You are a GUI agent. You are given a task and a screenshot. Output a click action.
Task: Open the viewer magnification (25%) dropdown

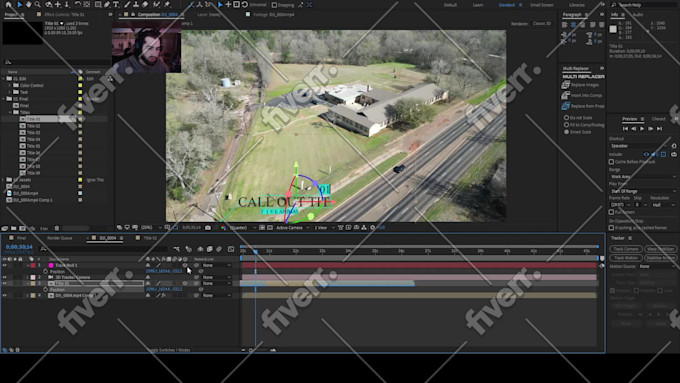click(152, 227)
